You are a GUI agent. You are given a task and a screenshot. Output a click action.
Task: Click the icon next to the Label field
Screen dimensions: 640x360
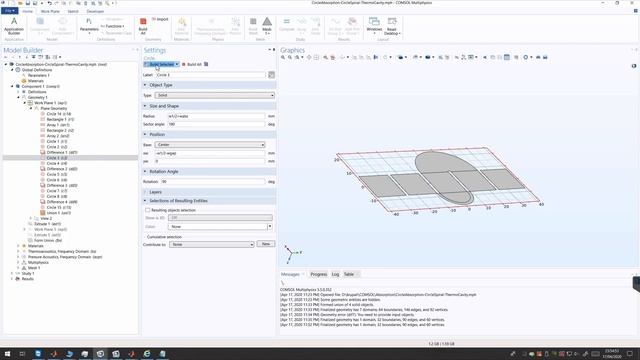(271, 75)
